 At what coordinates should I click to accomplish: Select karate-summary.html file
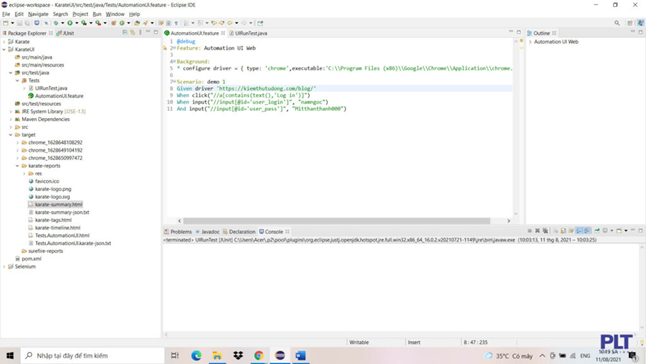[x=59, y=204]
